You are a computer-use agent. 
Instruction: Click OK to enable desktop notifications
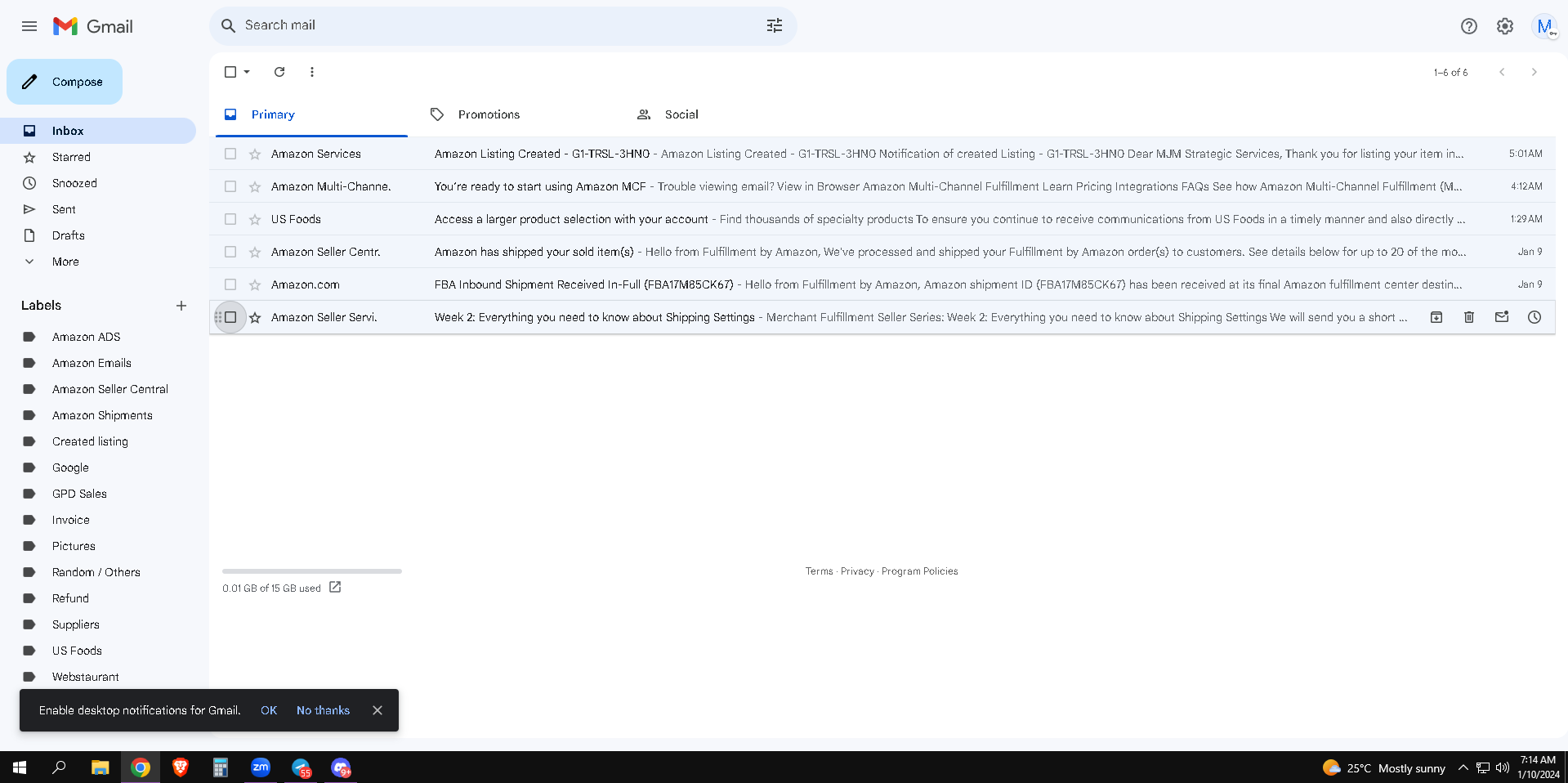point(269,710)
